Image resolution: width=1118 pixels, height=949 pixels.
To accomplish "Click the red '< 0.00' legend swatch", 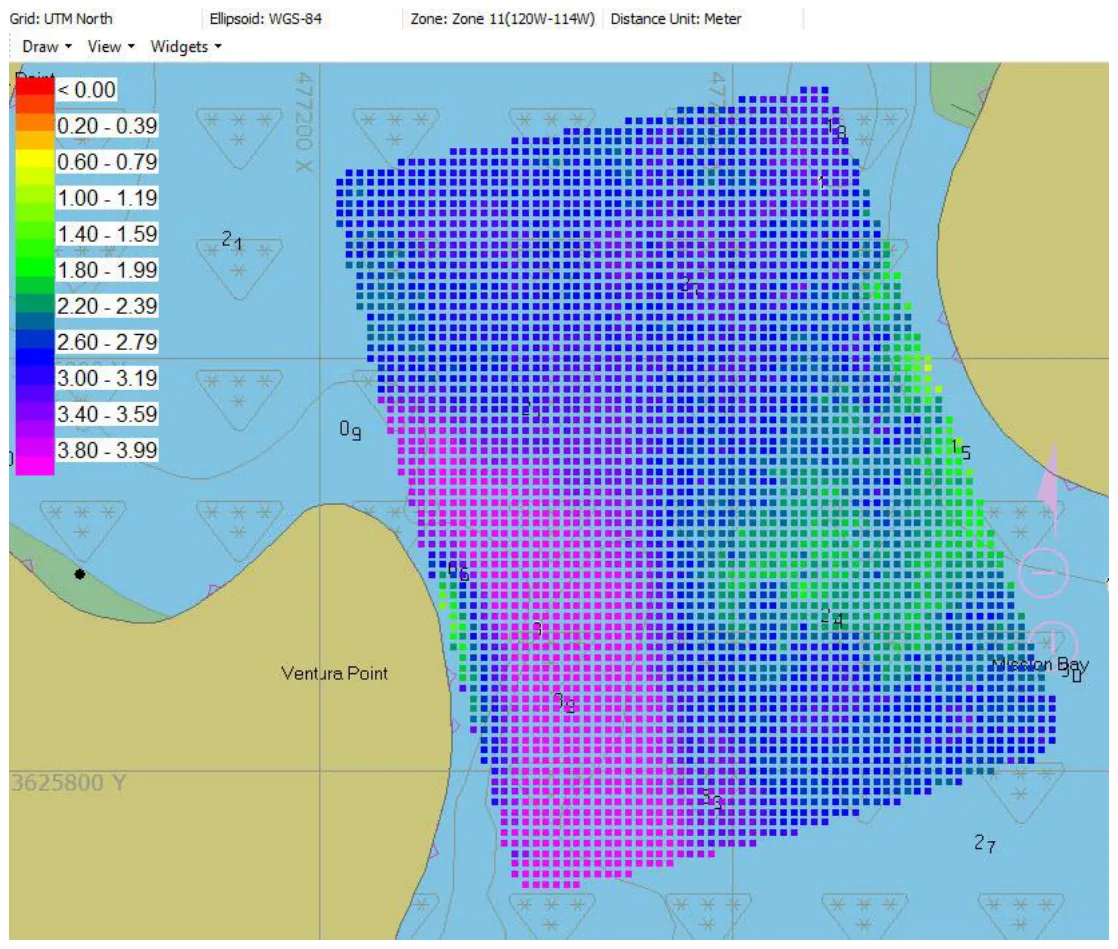I will point(35,86).
